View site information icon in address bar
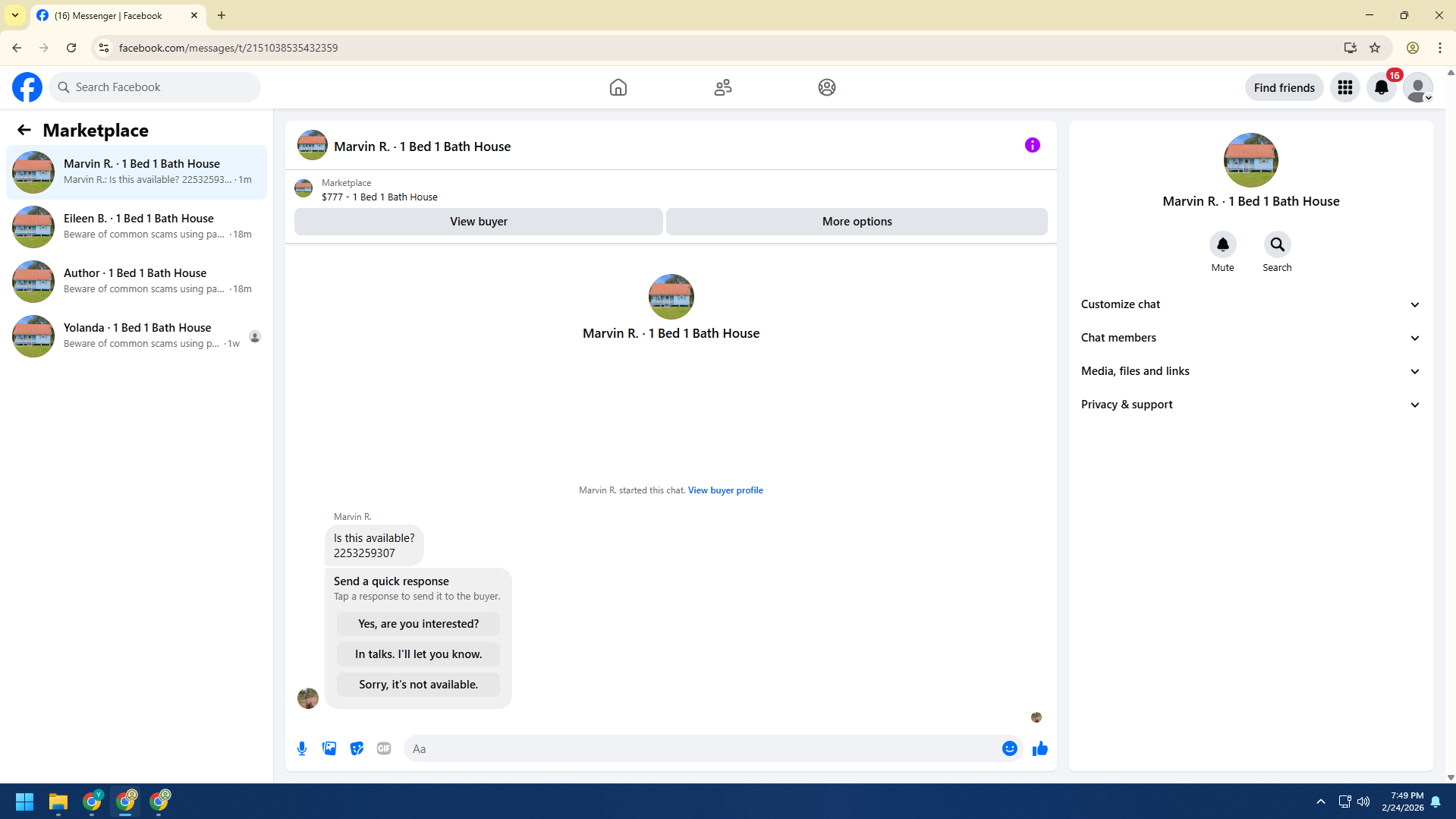The width and height of the screenshot is (1456, 819). click(104, 48)
